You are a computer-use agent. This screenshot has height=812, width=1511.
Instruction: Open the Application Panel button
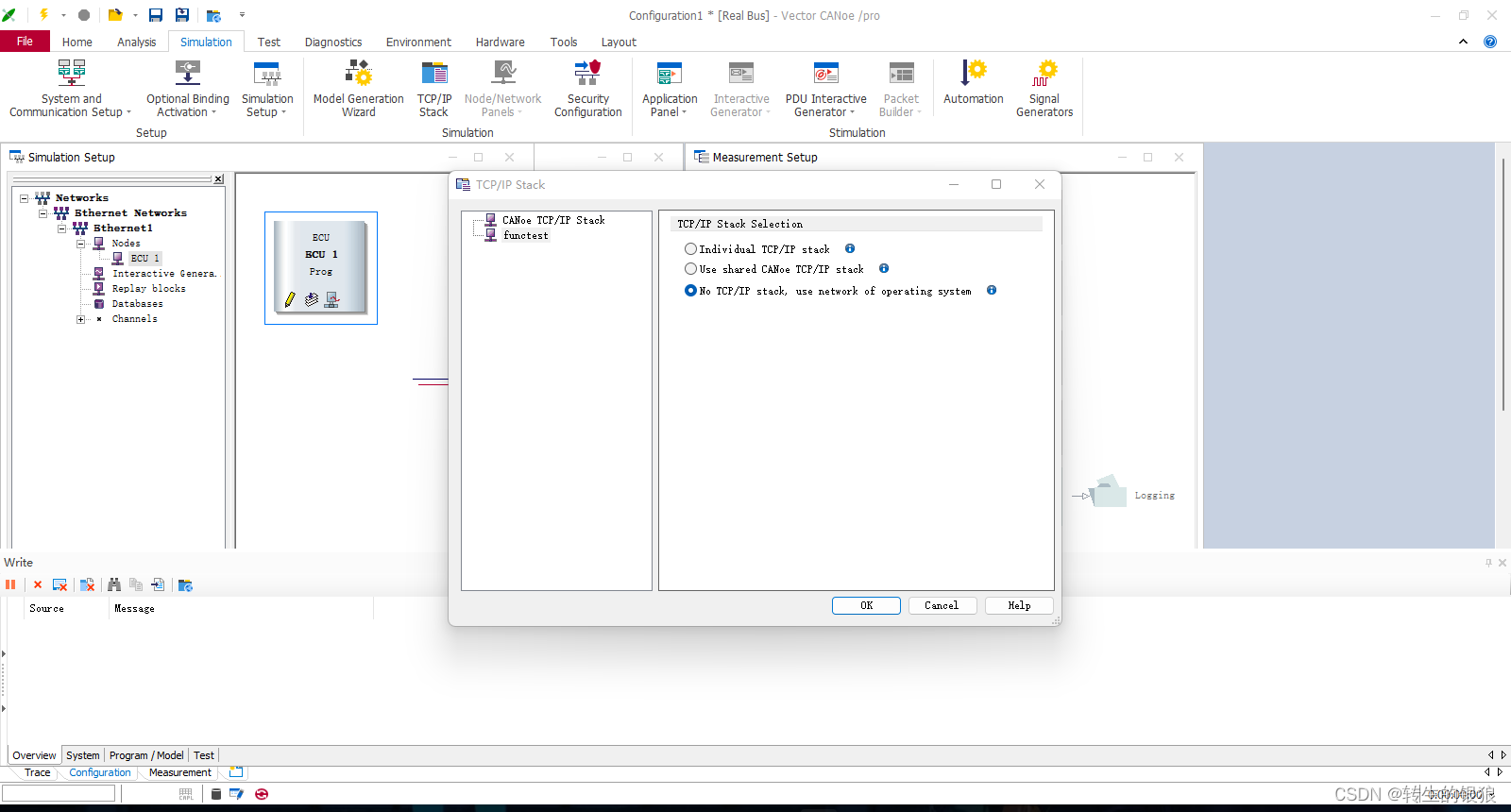click(670, 89)
